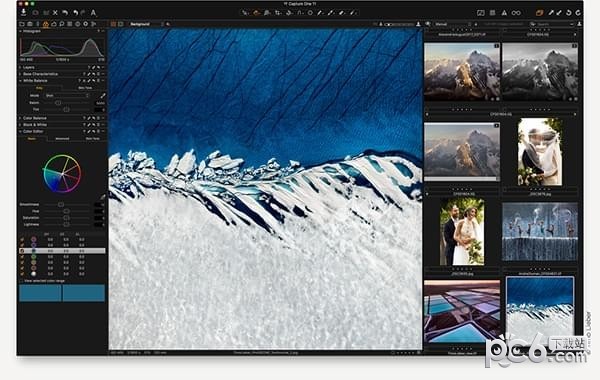Open the Details tool tab magnifier icon
600x380 pixels.
click(62, 24)
